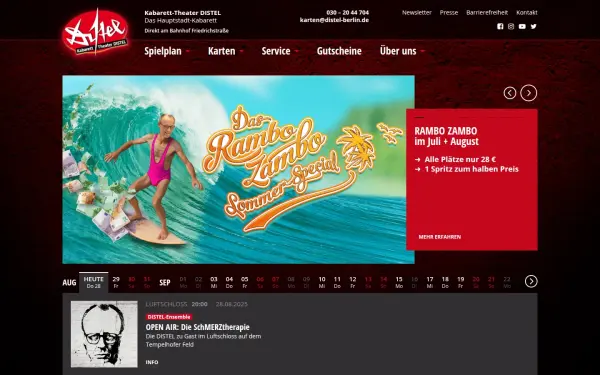Open the YouTube icon in header
This screenshot has height=375, width=600.
(522, 26)
